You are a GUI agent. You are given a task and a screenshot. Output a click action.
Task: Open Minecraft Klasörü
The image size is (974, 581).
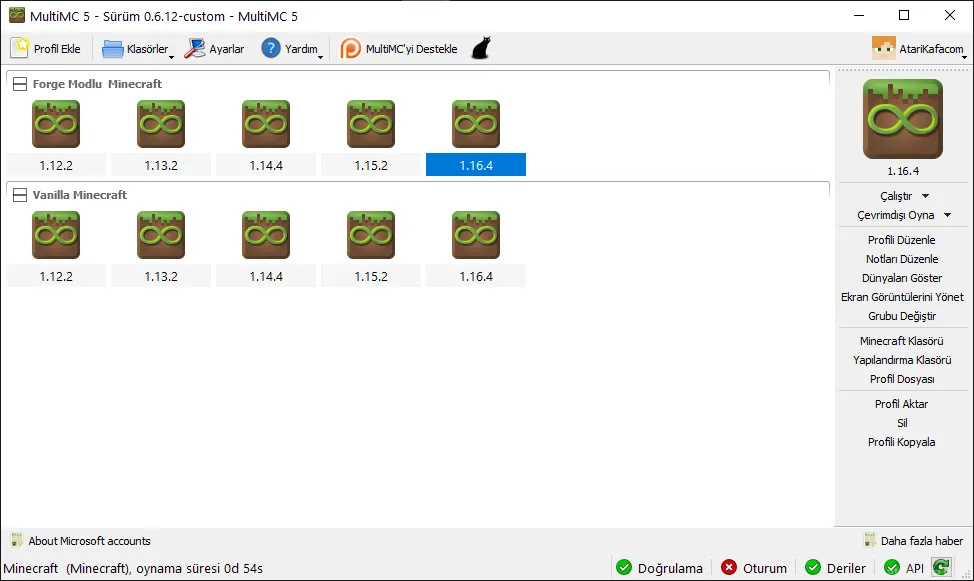tap(901, 341)
